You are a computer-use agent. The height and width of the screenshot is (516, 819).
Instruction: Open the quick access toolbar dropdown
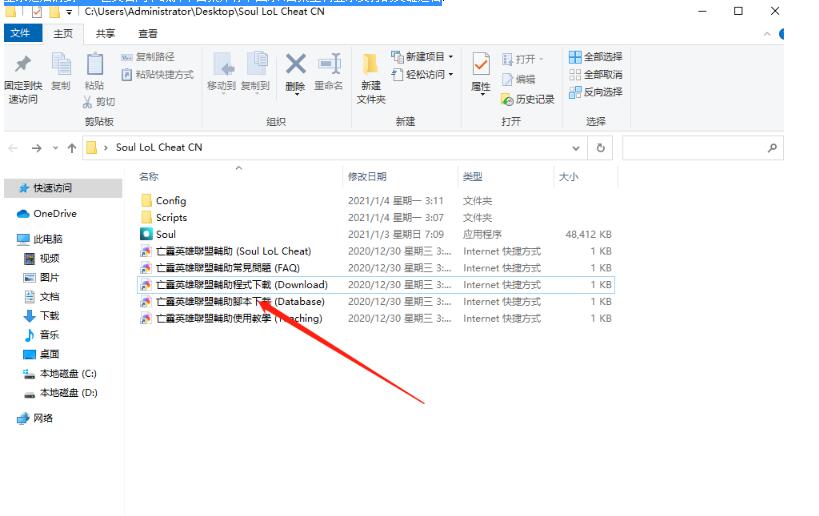click(69, 11)
